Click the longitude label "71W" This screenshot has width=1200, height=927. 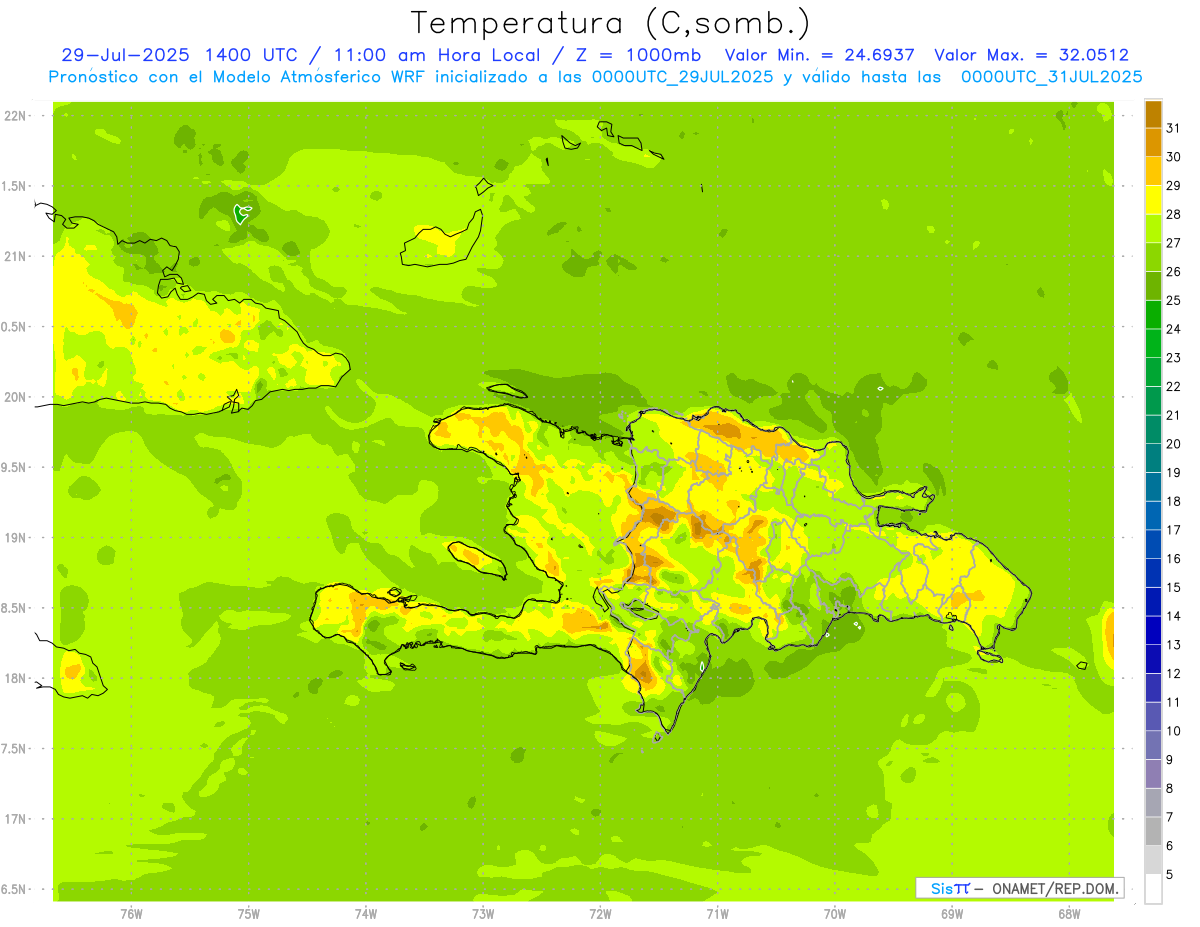click(717, 914)
